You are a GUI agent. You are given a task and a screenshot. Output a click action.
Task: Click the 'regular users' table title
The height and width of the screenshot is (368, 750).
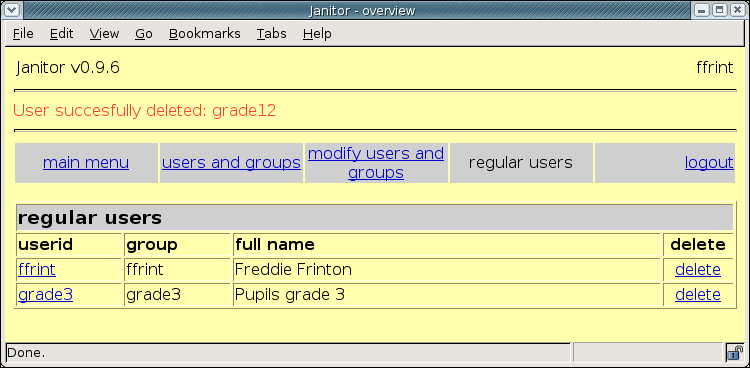pyautogui.click(x=90, y=218)
